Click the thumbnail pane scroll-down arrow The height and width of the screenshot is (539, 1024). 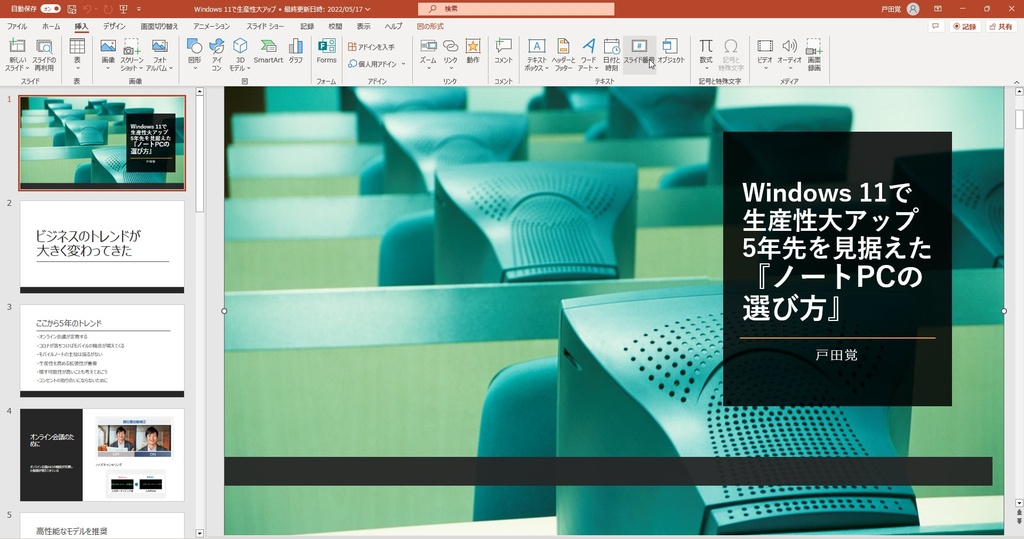coord(200,533)
